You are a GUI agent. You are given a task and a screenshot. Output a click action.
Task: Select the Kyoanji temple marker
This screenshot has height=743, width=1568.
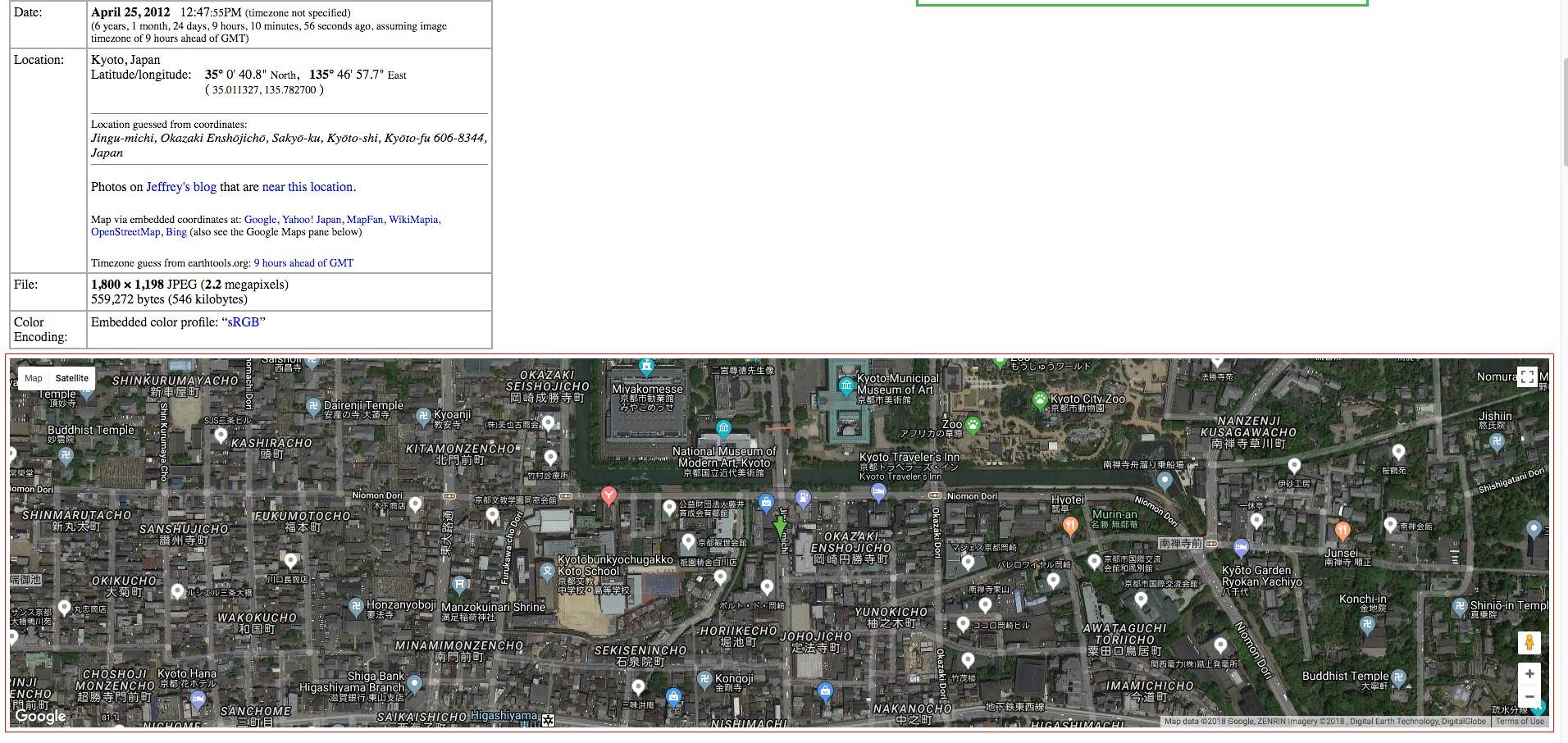[423, 417]
